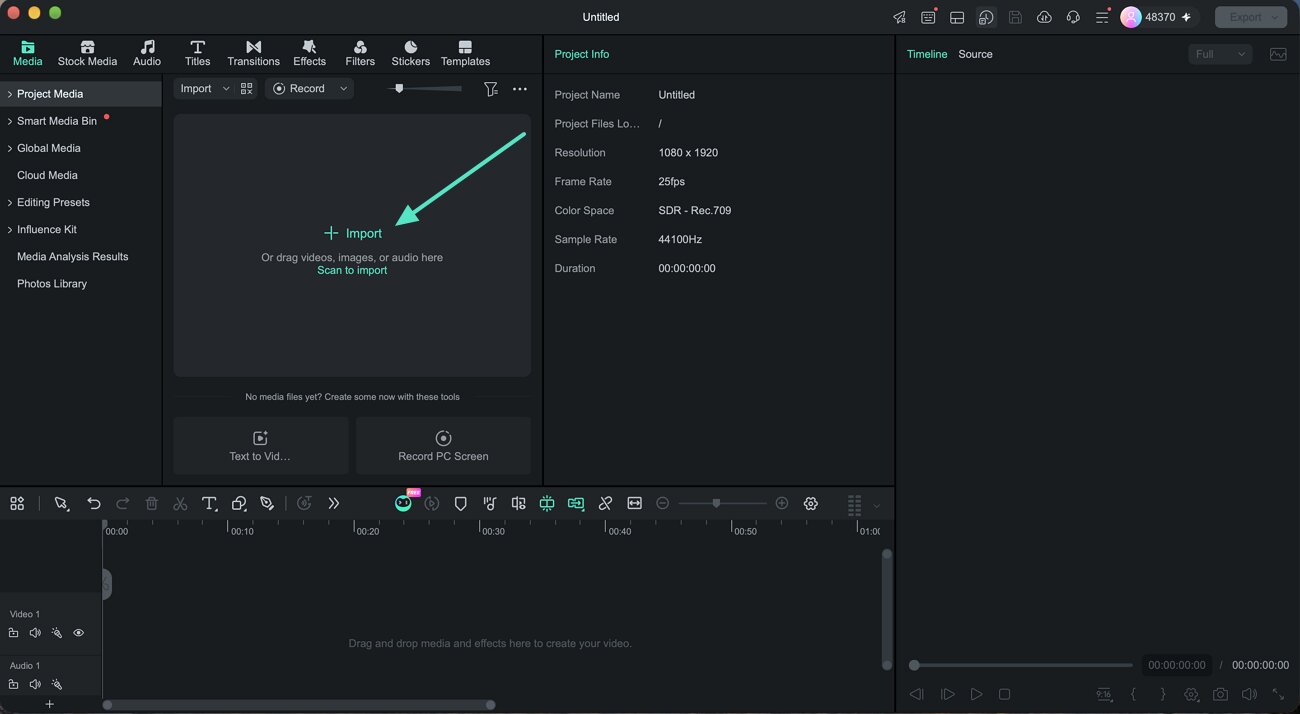Image resolution: width=1300 pixels, height=714 pixels.
Task: Click the plus Import button in media area
Action: (x=353, y=233)
